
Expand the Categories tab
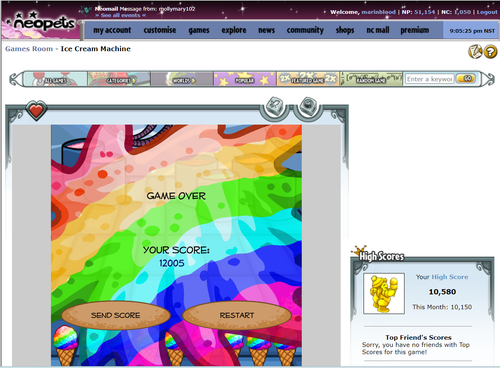click(x=119, y=79)
